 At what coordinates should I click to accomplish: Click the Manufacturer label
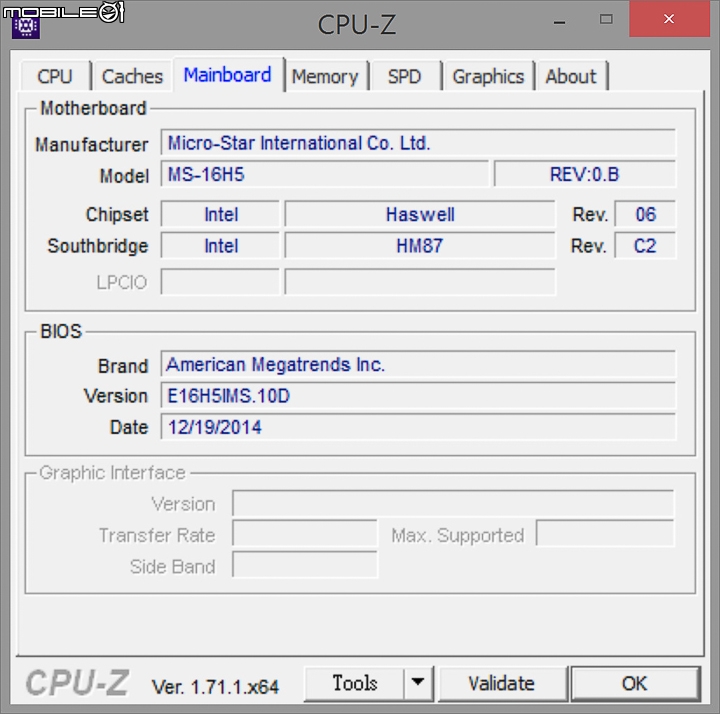[92, 145]
